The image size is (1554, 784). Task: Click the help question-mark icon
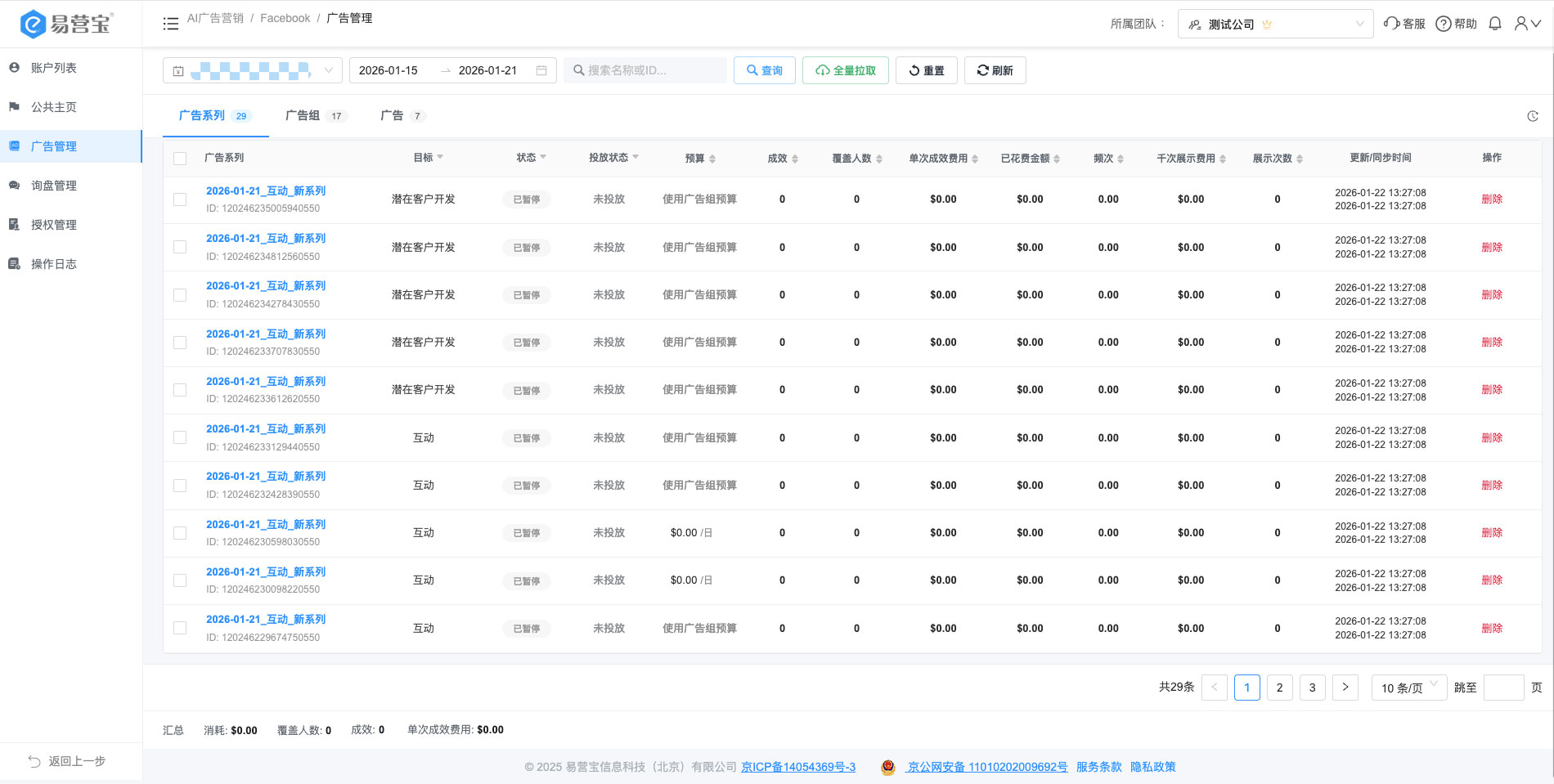pos(1444,24)
